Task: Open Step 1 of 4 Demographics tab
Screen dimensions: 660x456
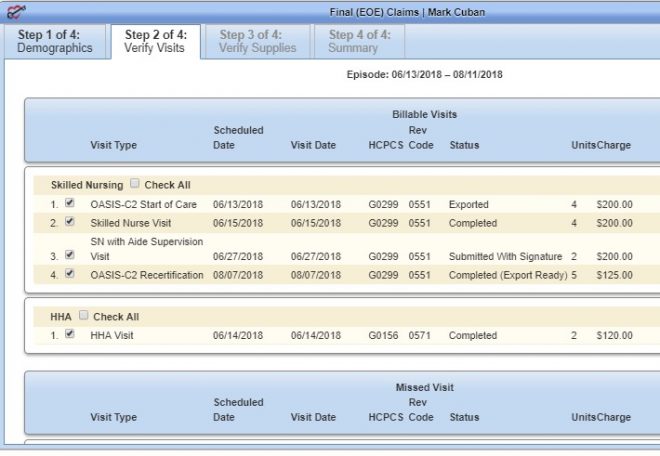Action: (55, 41)
